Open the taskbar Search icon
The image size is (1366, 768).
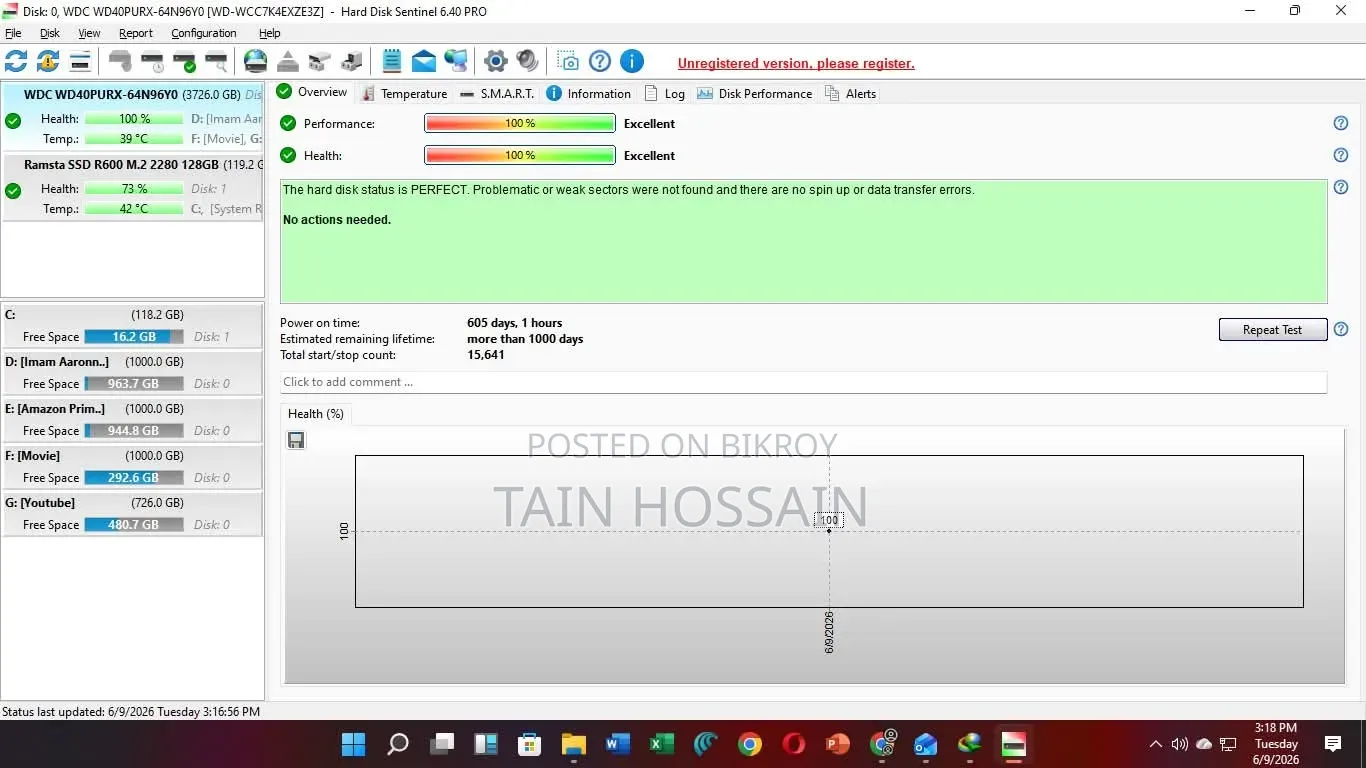398,744
